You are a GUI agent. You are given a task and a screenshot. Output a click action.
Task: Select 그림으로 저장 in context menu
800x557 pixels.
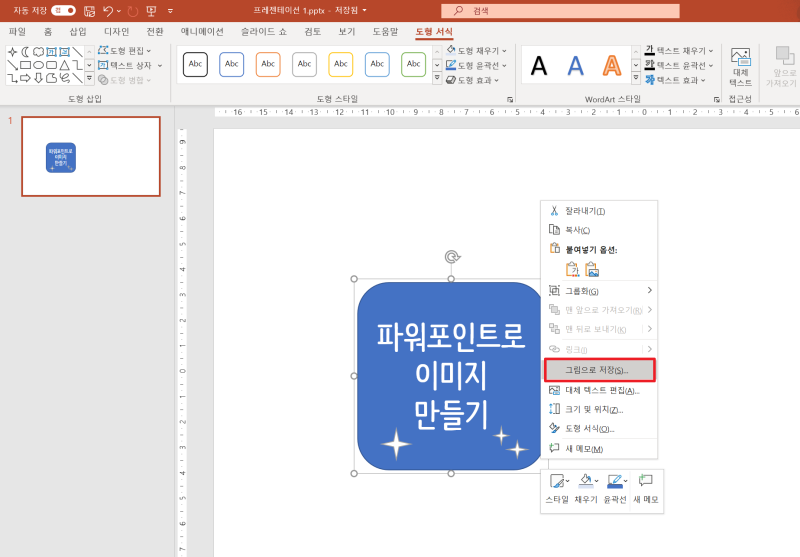pos(598,370)
